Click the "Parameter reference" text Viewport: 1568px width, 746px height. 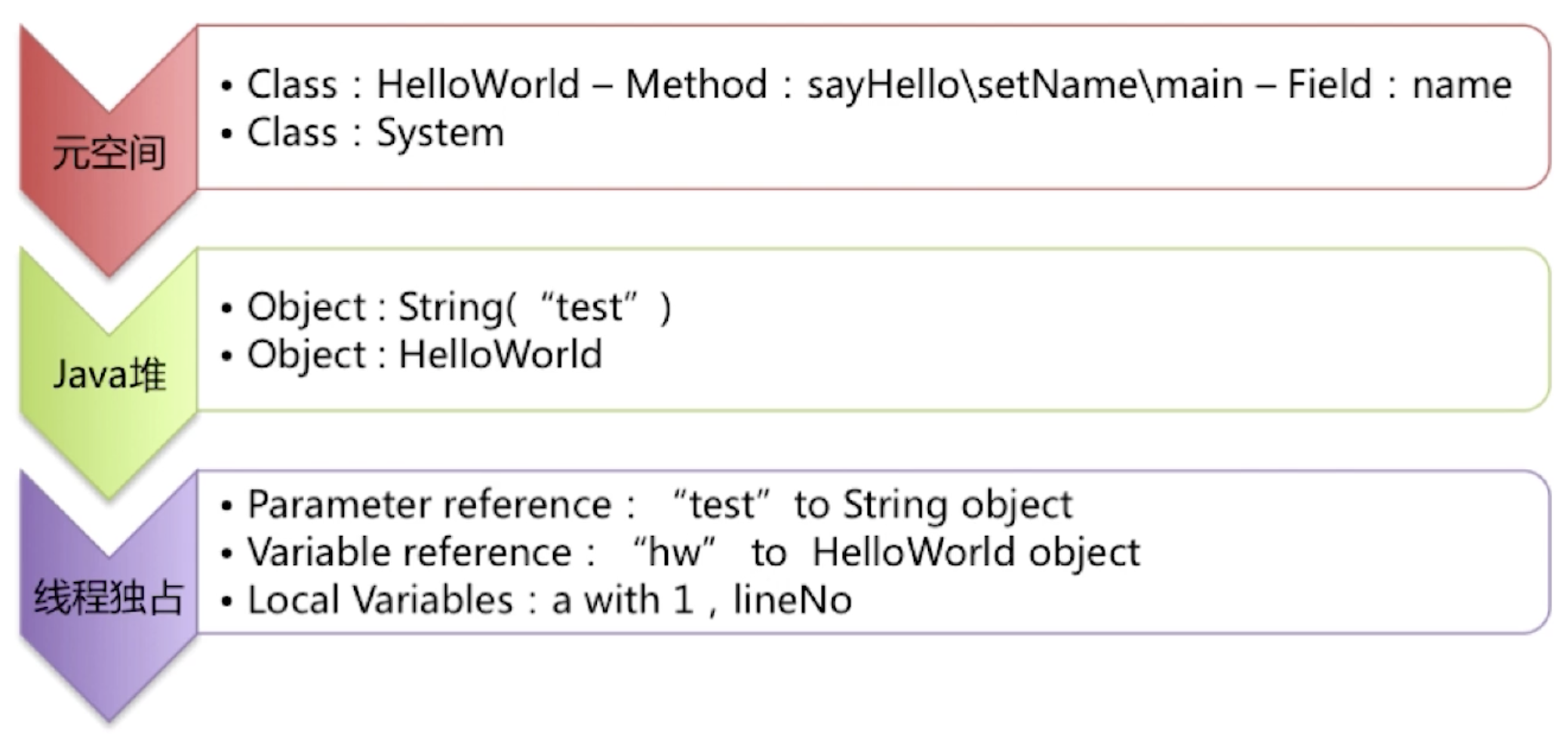point(429,504)
